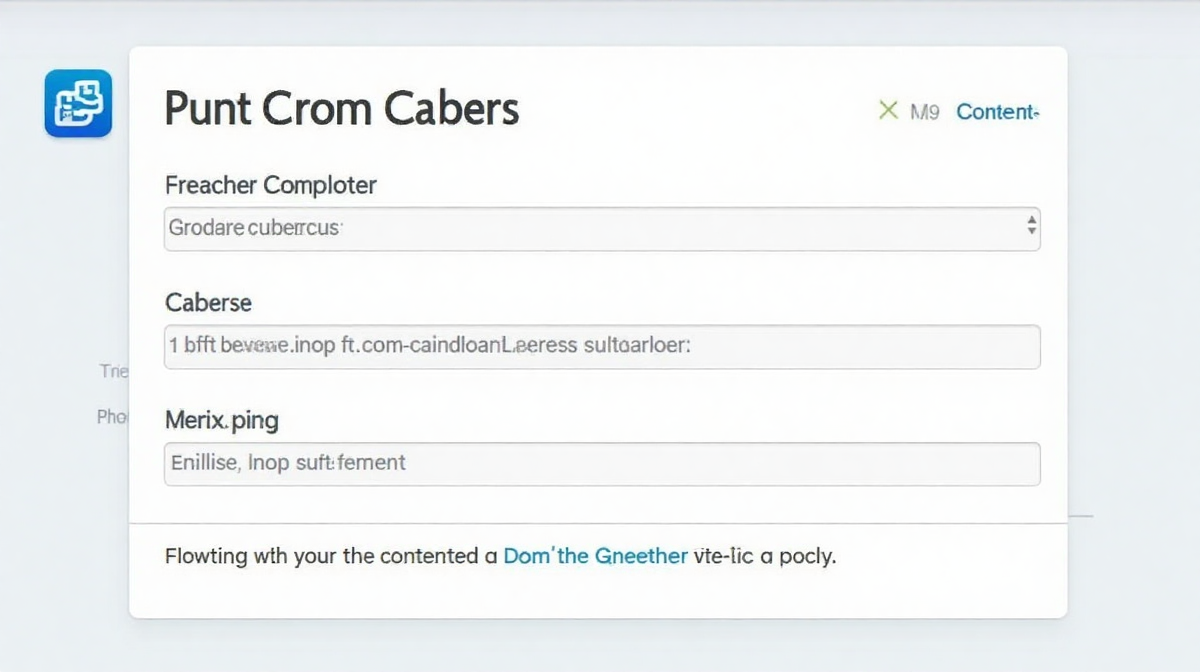Click the green X icon next to M9
The width and height of the screenshot is (1200, 672).
(x=887, y=111)
